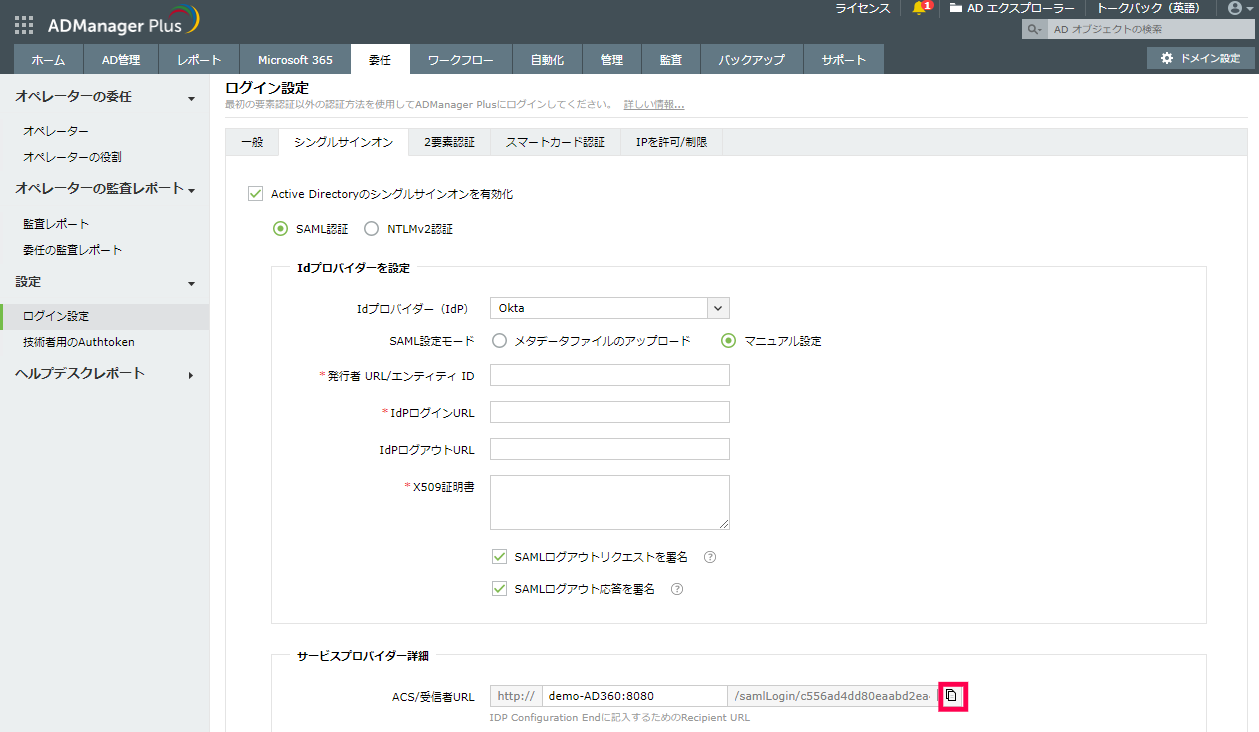Click demo-AD360:8080 host field

pos(634,696)
